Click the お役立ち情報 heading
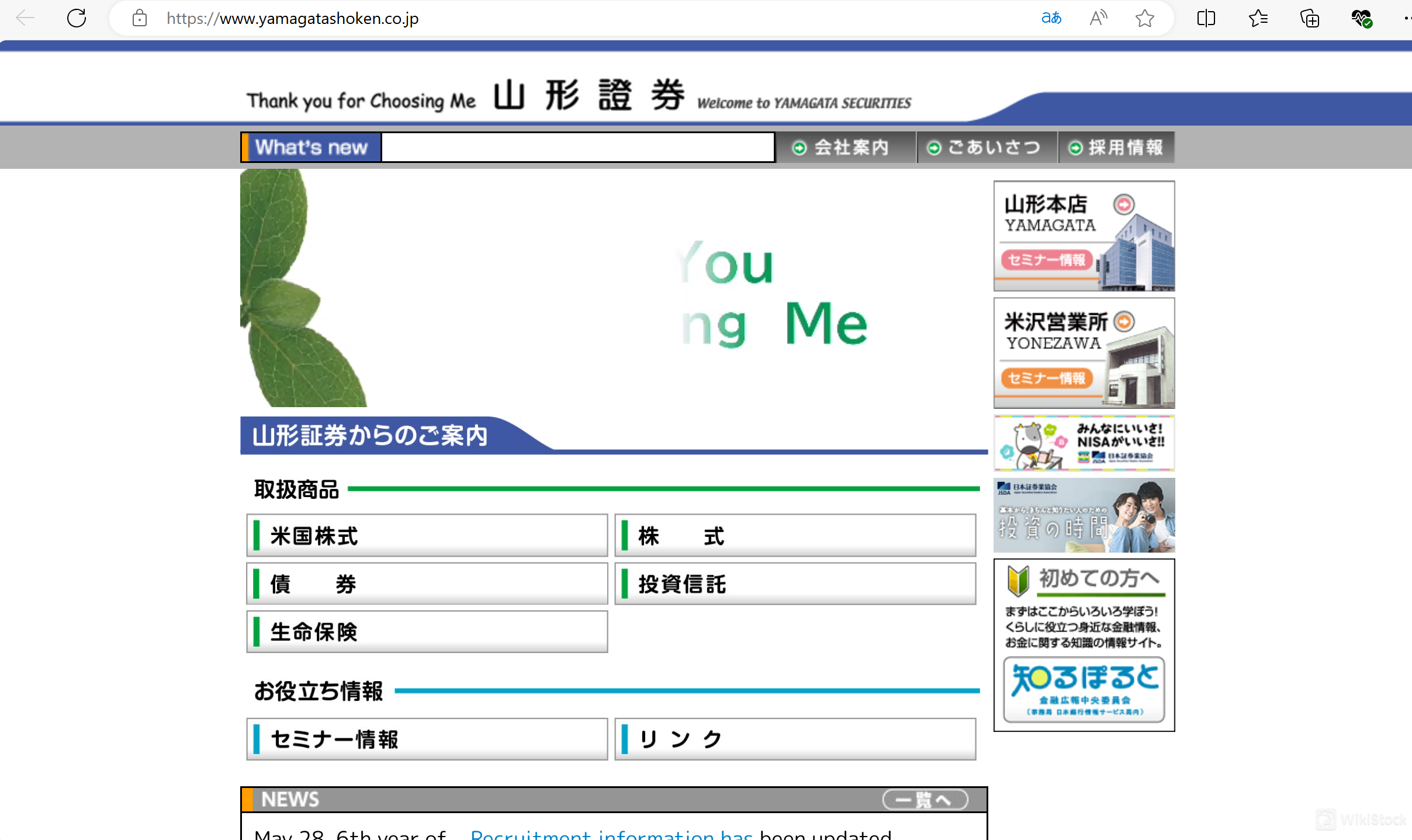Viewport: 1412px width, 840px height. pyautogui.click(x=319, y=691)
